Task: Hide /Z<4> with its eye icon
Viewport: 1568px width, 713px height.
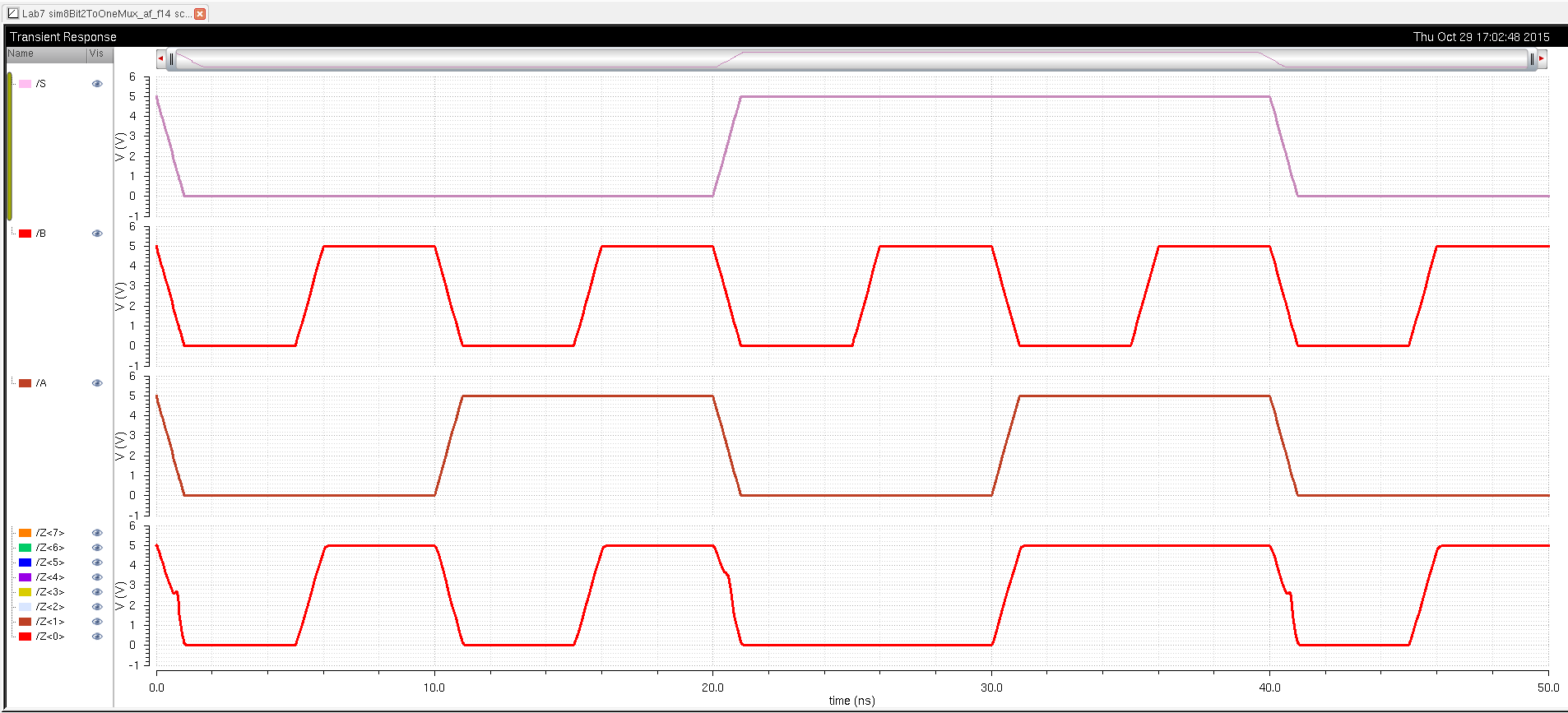Action: (x=97, y=577)
